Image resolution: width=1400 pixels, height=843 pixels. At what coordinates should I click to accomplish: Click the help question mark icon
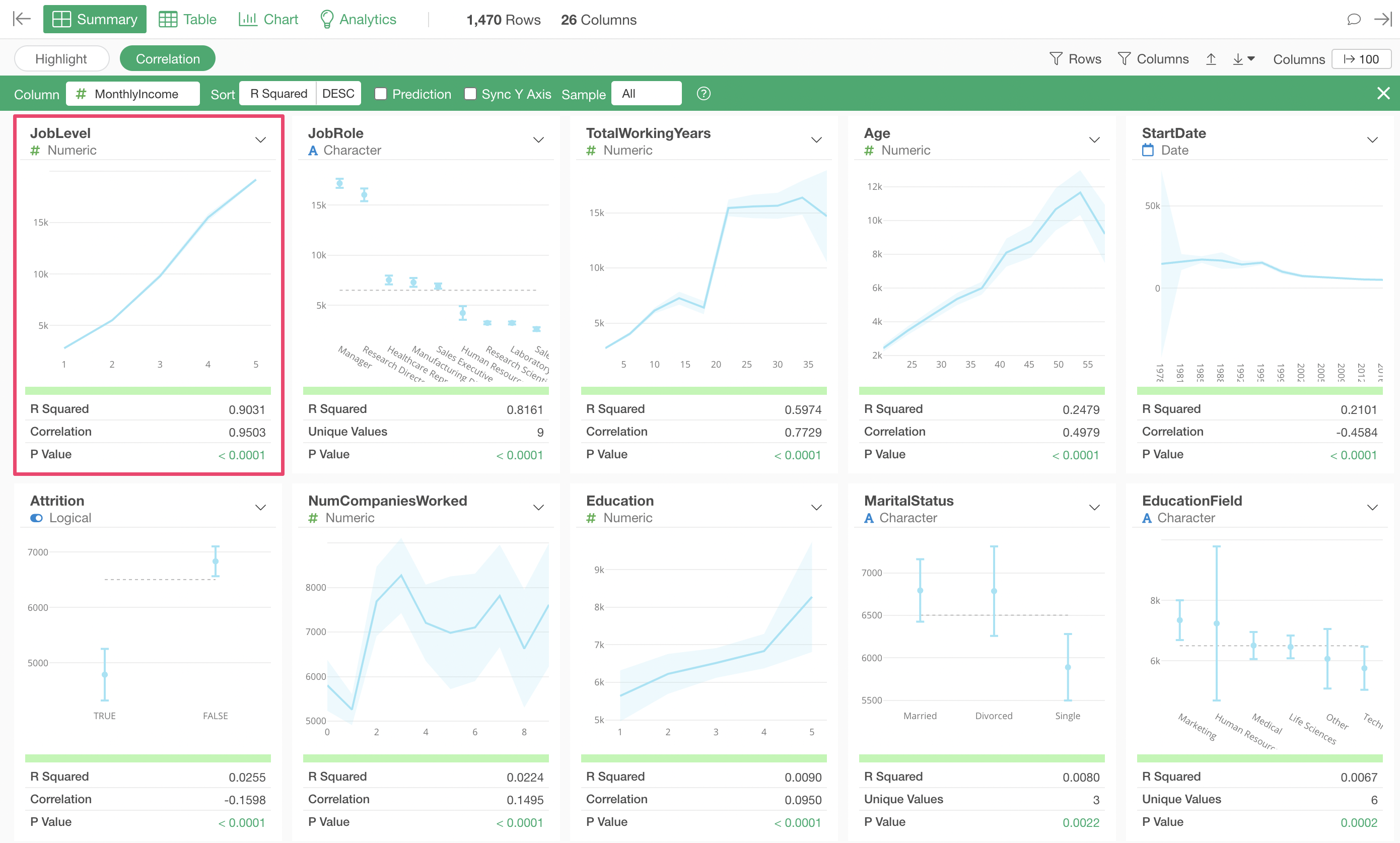(703, 94)
